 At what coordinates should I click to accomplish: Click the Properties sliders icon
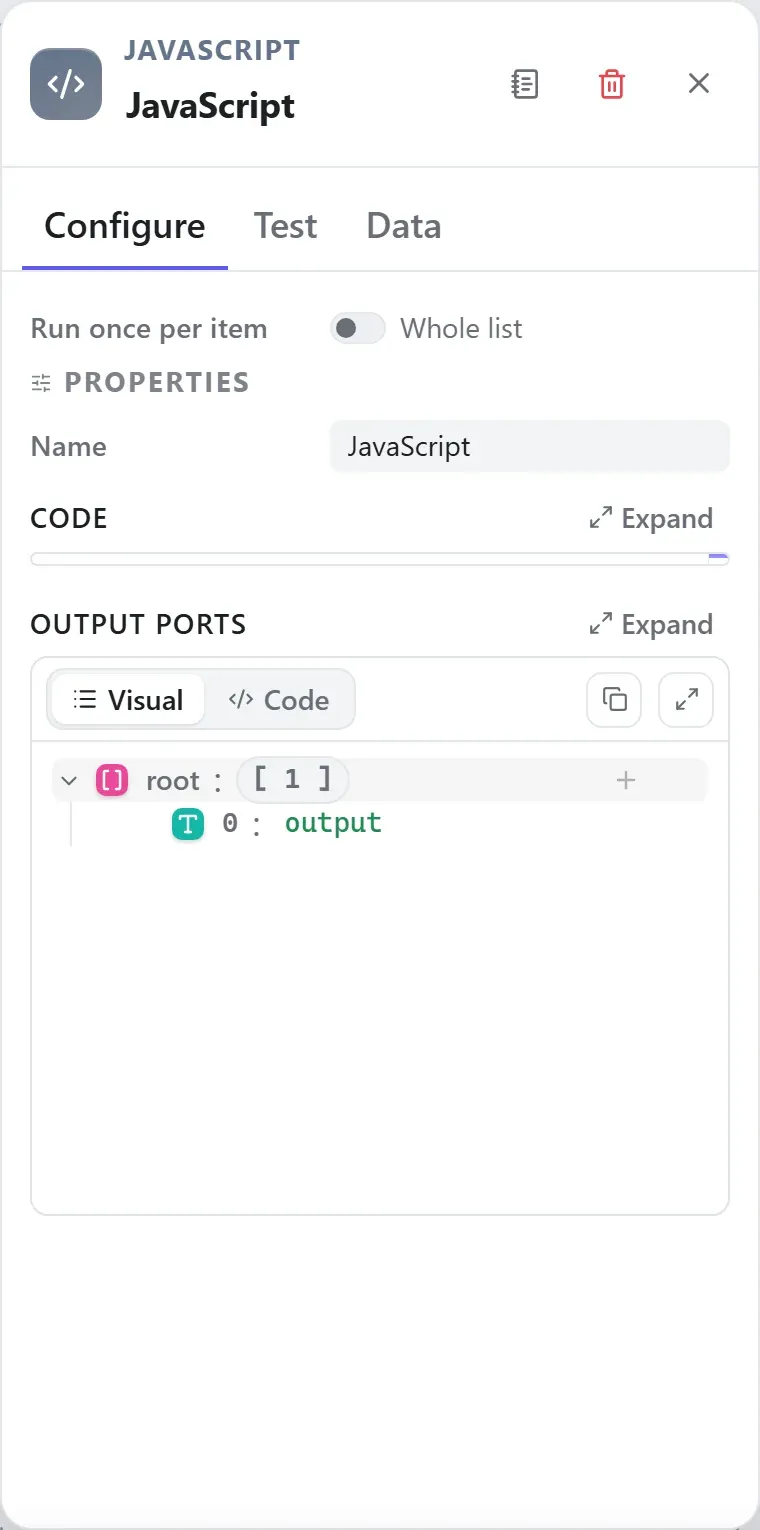(41, 383)
